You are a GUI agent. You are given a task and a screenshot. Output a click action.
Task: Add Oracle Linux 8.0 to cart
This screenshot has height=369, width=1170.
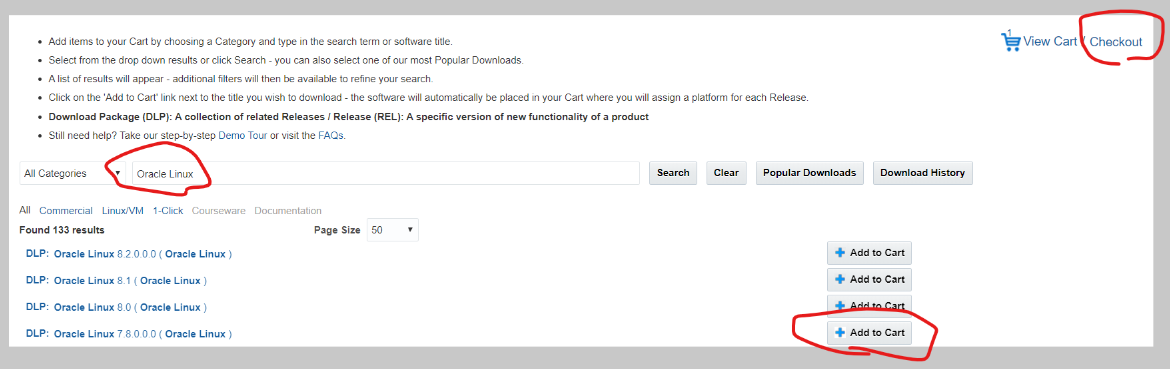point(869,306)
